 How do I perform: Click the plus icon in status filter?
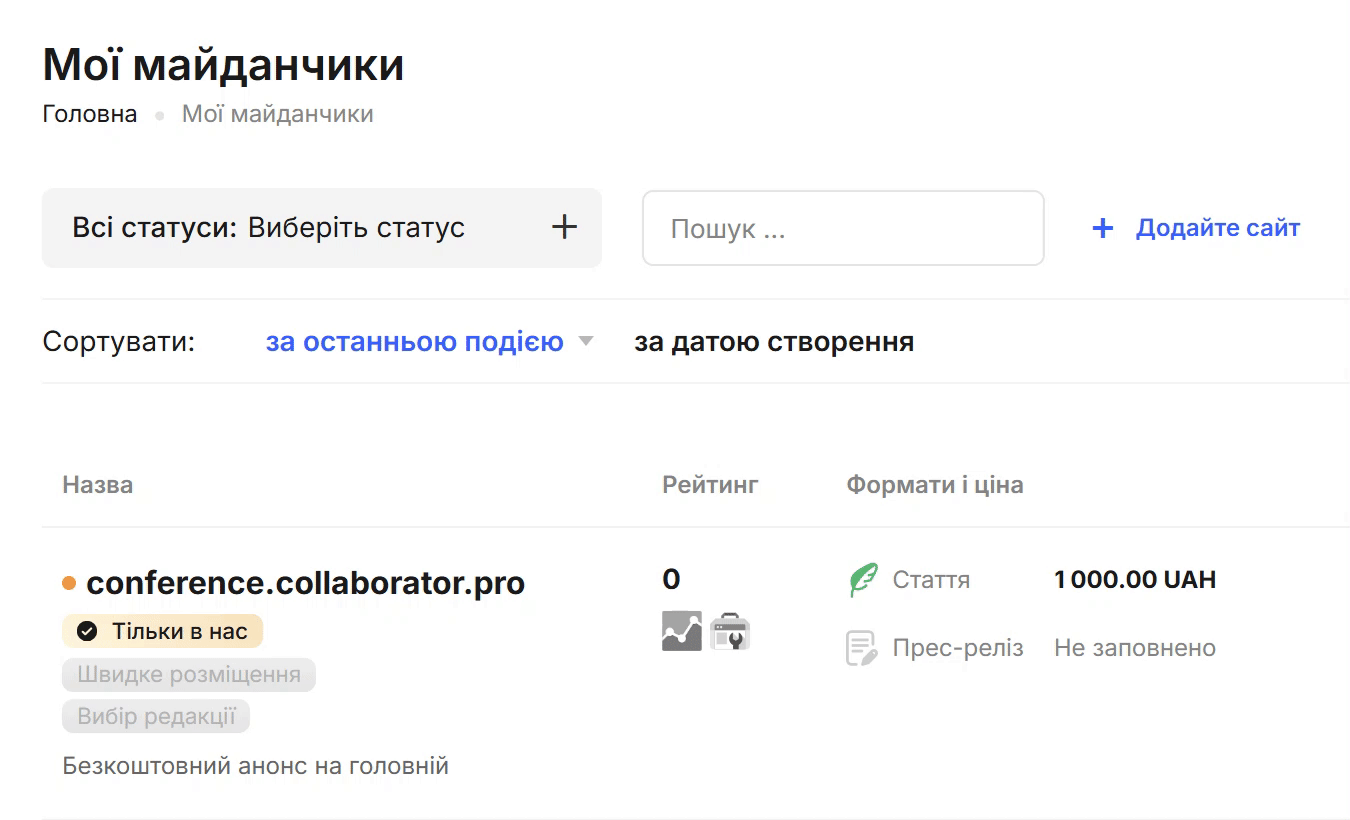point(565,227)
